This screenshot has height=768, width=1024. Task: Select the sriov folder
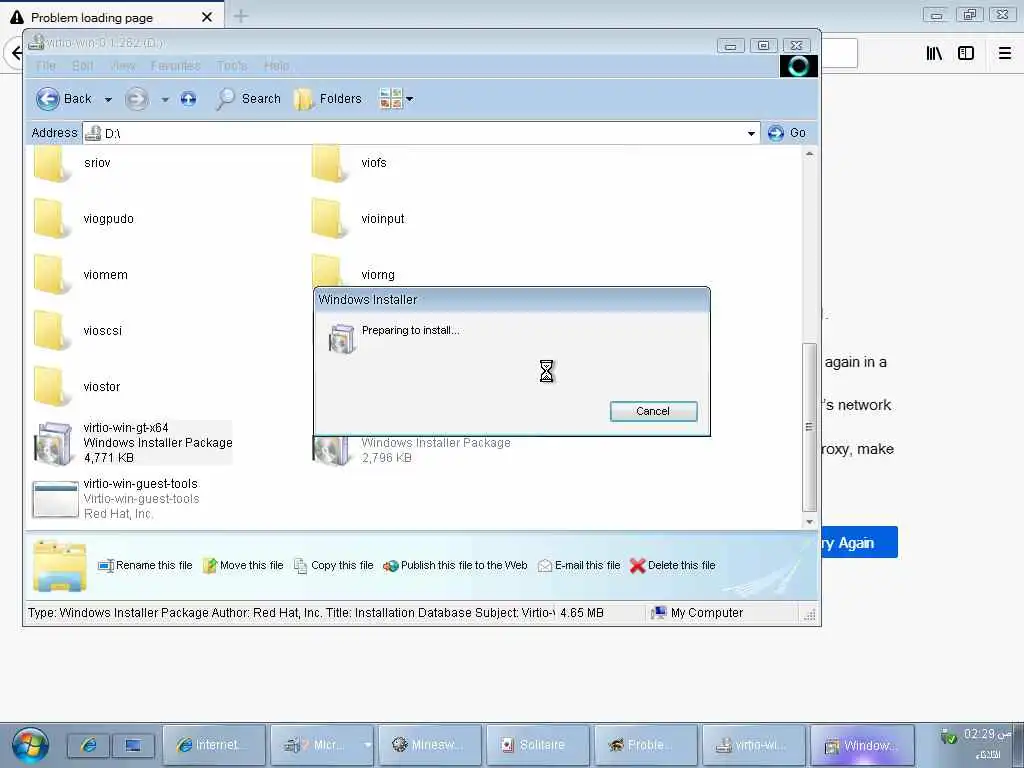[x=72, y=163]
